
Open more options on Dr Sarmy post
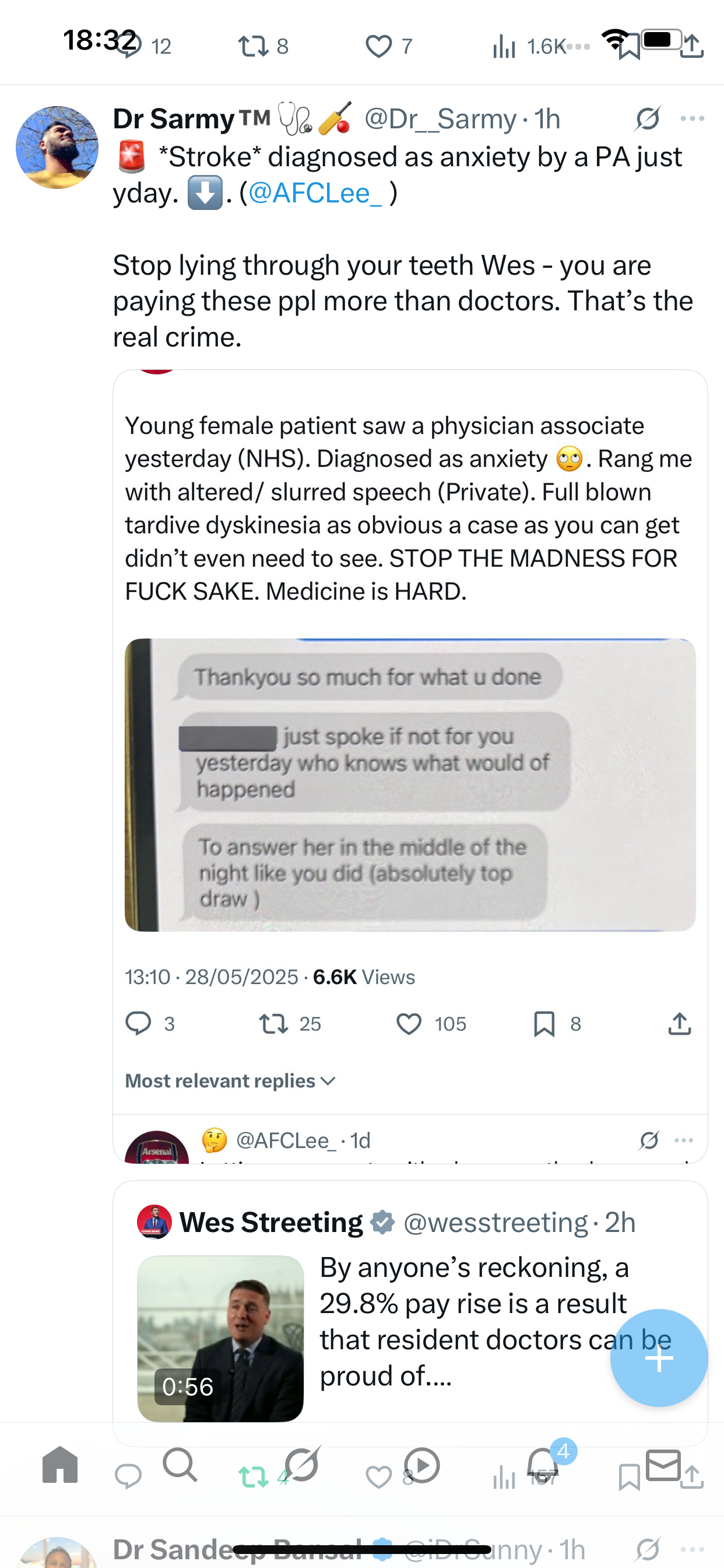[693, 118]
